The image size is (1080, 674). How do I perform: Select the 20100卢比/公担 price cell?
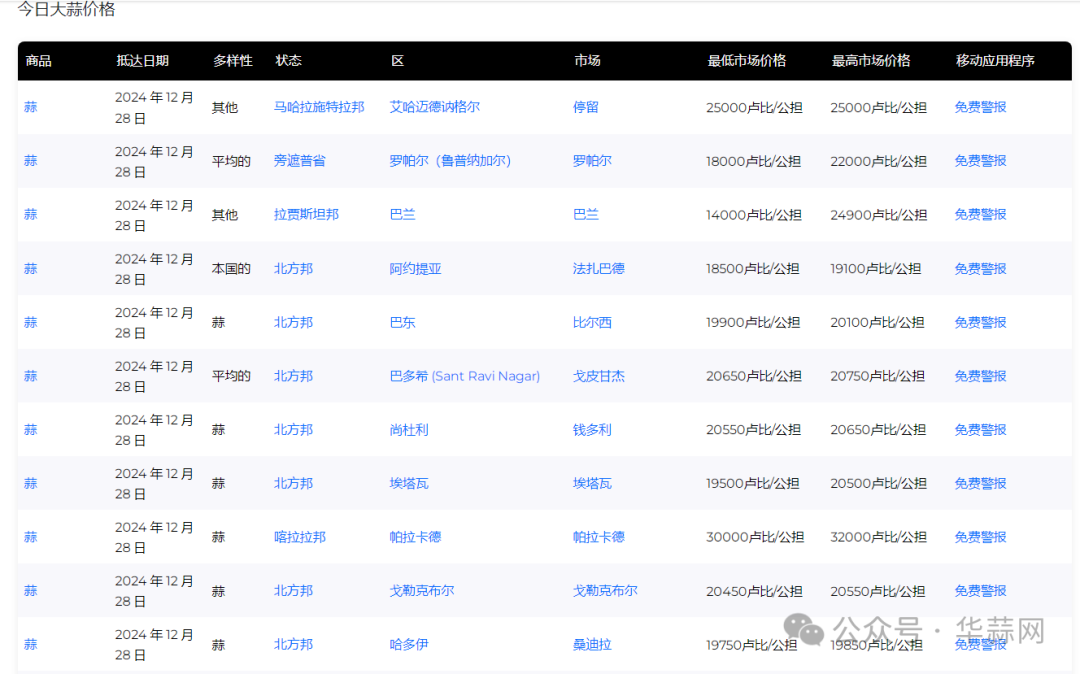(x=877, y=322)
